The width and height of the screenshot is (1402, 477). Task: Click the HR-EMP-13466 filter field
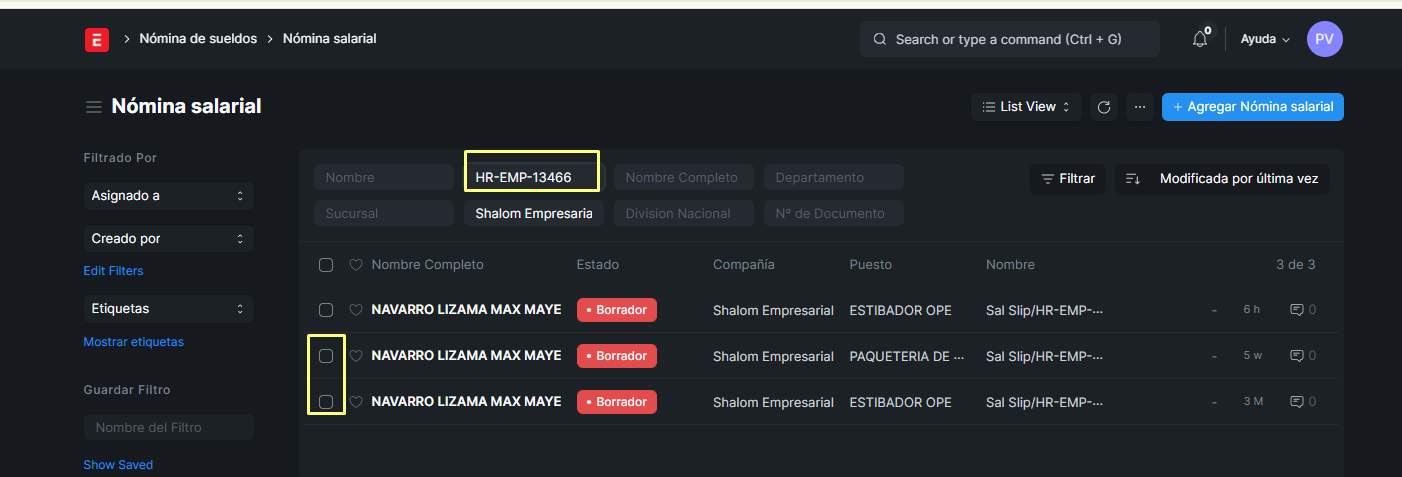(x=532, y=178)
